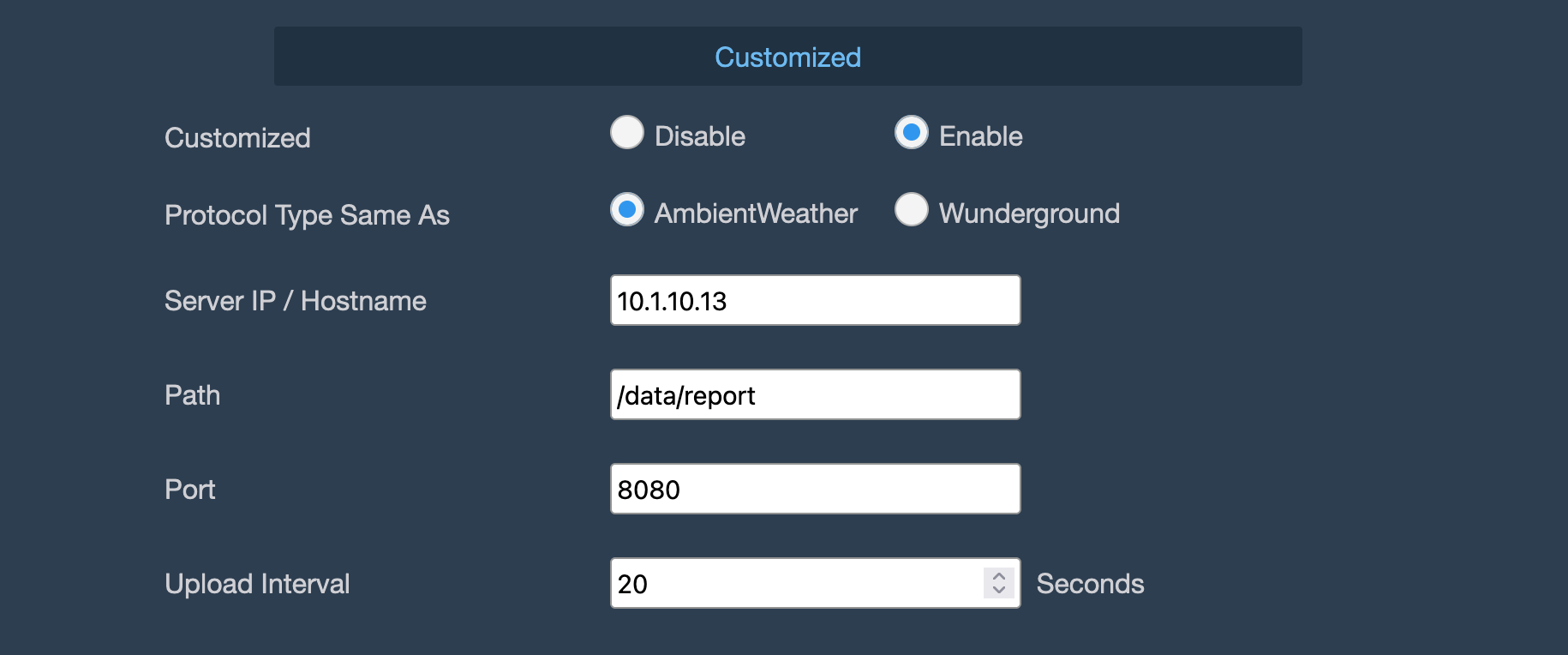Click the Upload Interval decrement arrow
Image resolution: width=1568 pixels, height=655 pixels.
[997, 592]
